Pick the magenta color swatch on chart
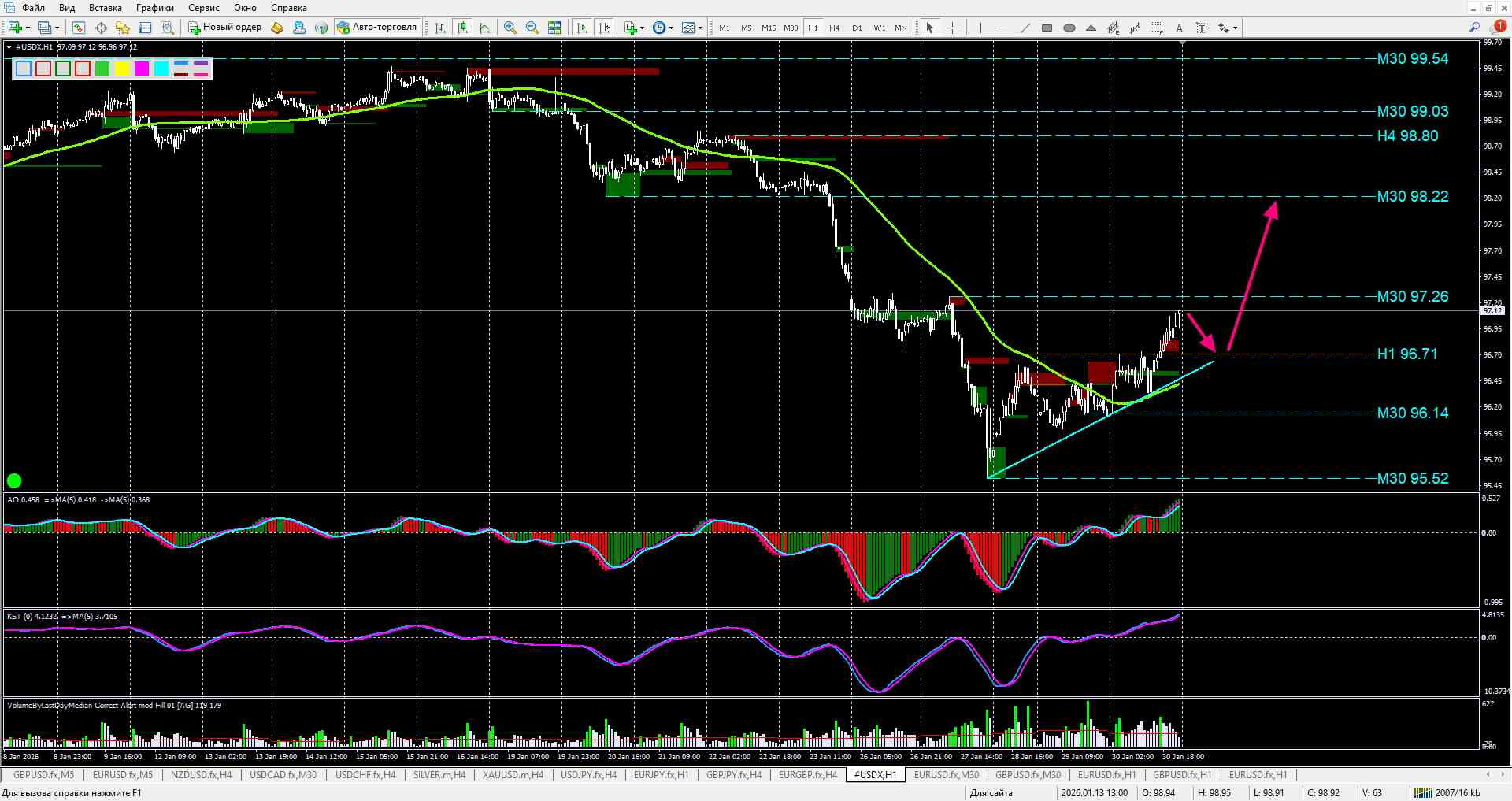This screenshot has height=801, width=1512. 142,69
